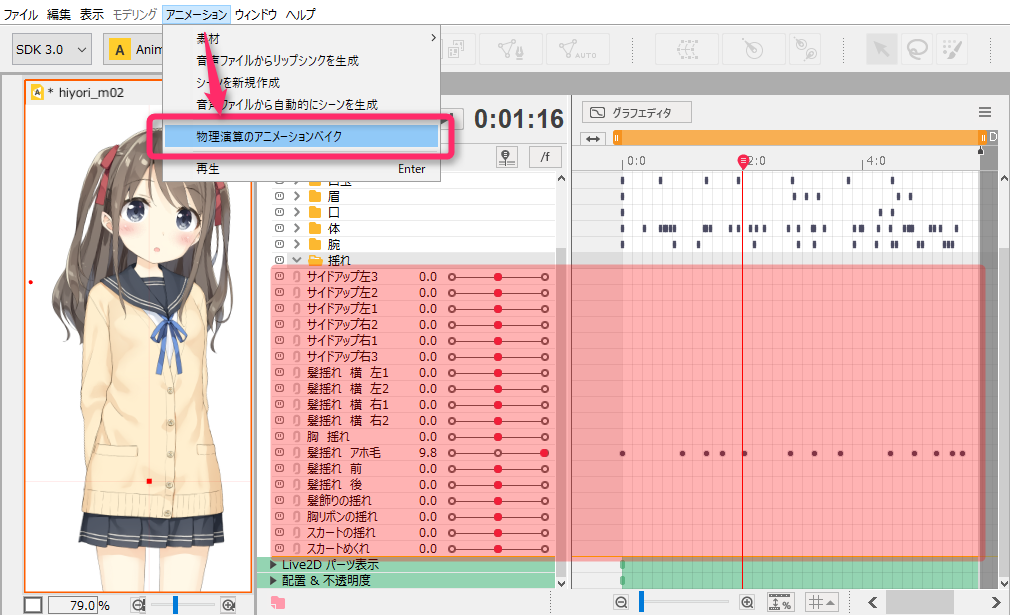Click the automatic mesh generation AUTO icon

[x=578, y=49]
